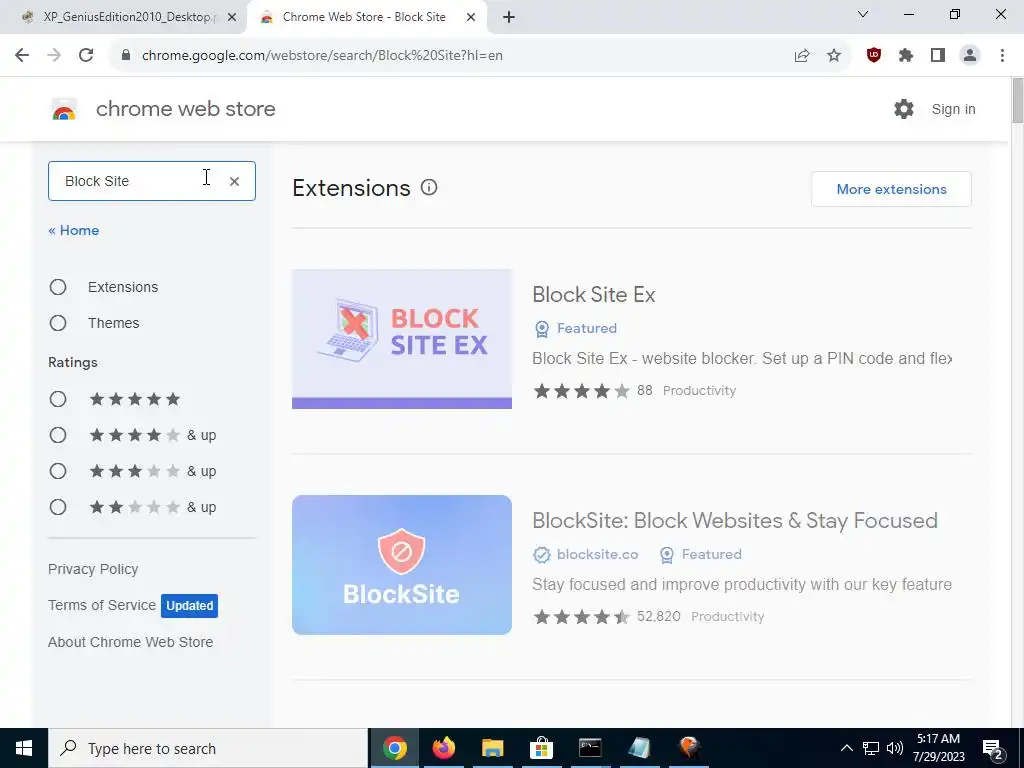Open BlockSite: Block Websites & Stay Focused

click(x=735, y=520)
